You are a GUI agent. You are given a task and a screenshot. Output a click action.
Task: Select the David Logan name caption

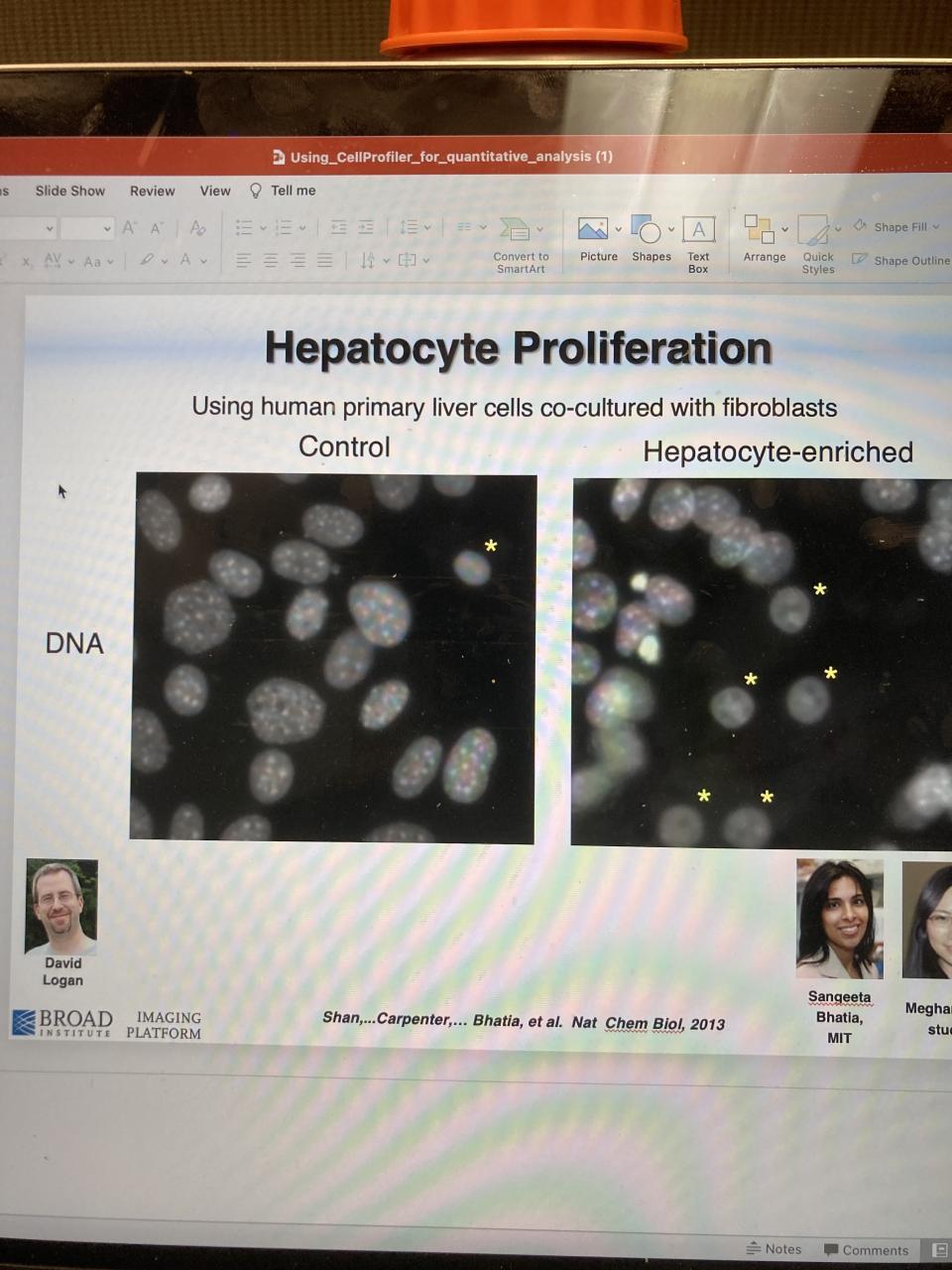62,971
